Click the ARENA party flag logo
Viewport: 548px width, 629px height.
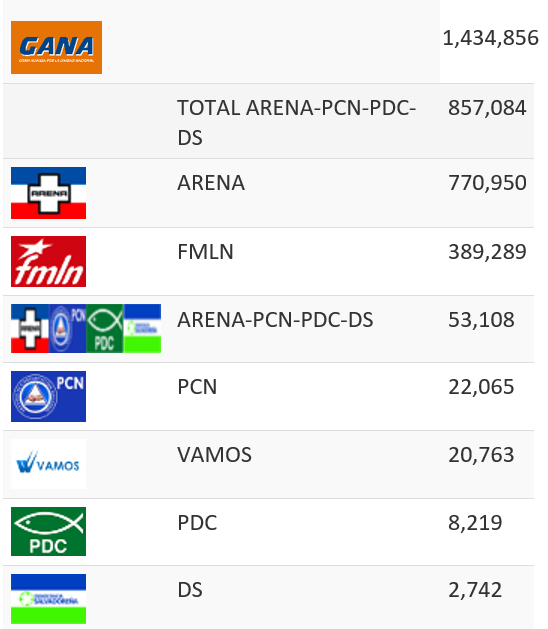coord(48,193)
